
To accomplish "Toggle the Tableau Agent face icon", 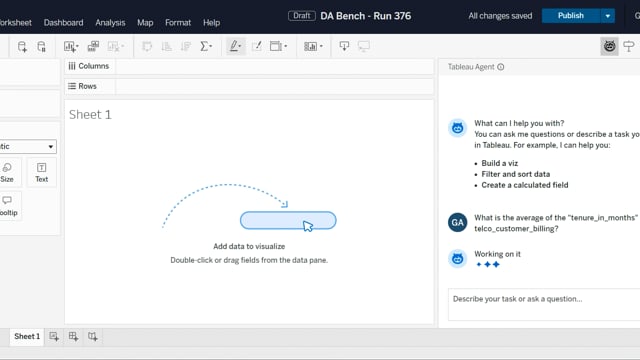I will (609, 46).
